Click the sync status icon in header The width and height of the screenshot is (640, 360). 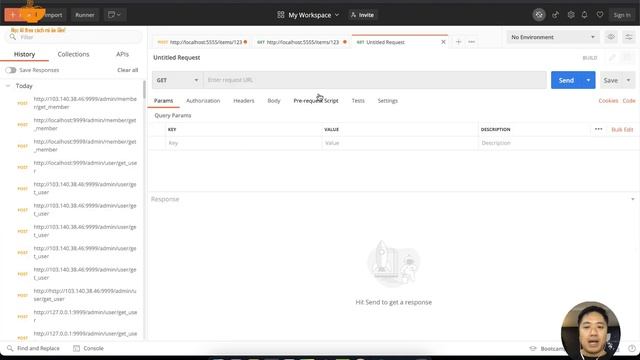[x=539, y=15]
